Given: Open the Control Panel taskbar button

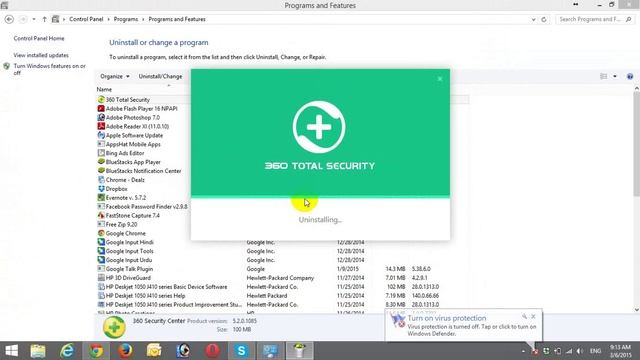Looking at the screenshot, I should [x=270, y=351].
